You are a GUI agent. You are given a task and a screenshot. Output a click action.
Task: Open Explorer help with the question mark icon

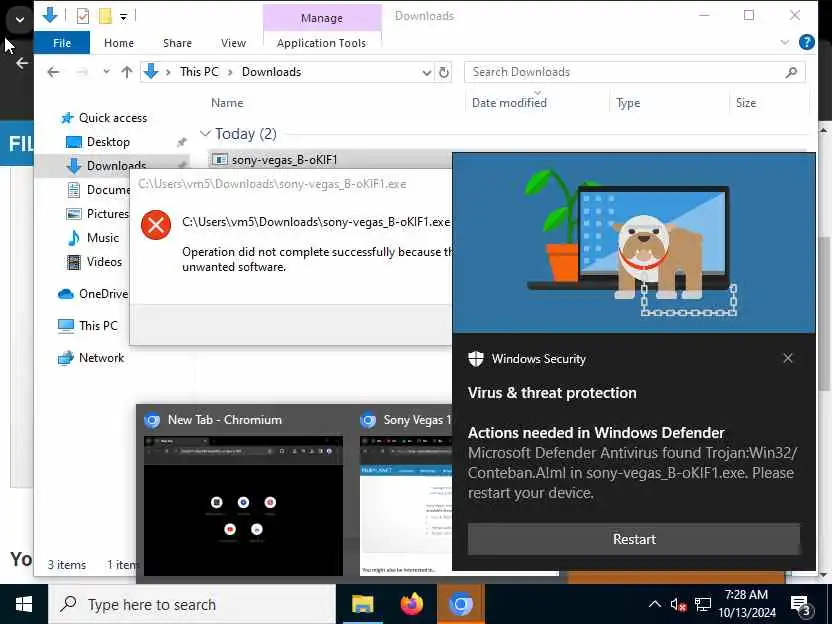pos(807,42)
